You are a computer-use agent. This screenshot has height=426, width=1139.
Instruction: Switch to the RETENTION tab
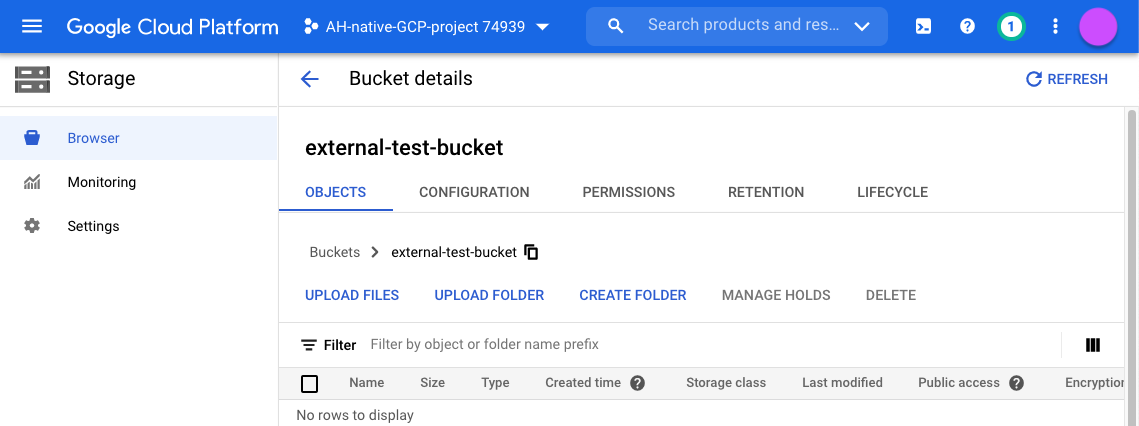[766, 193]
